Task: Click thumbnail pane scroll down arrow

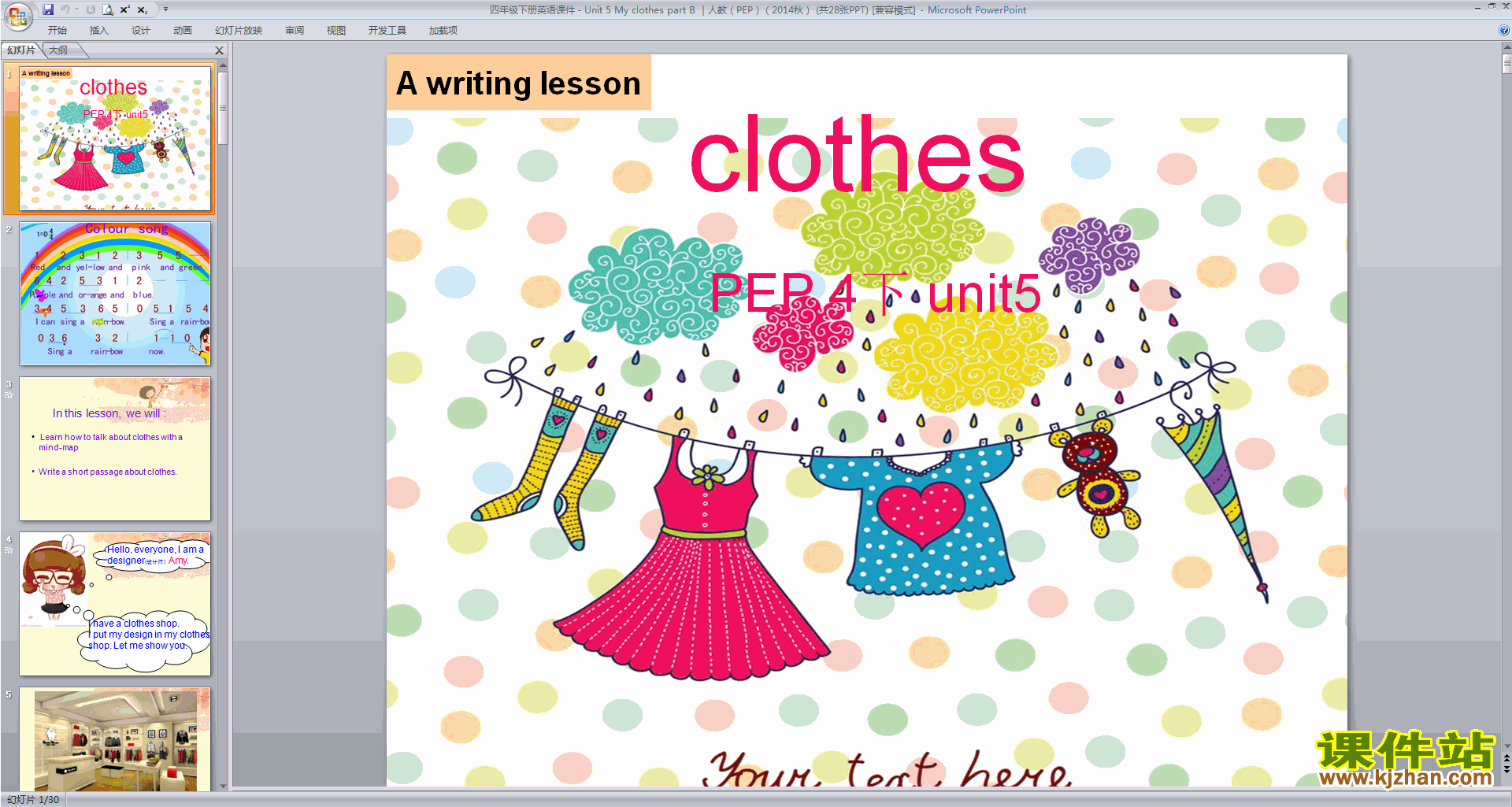Action: (x=223, y=786)
